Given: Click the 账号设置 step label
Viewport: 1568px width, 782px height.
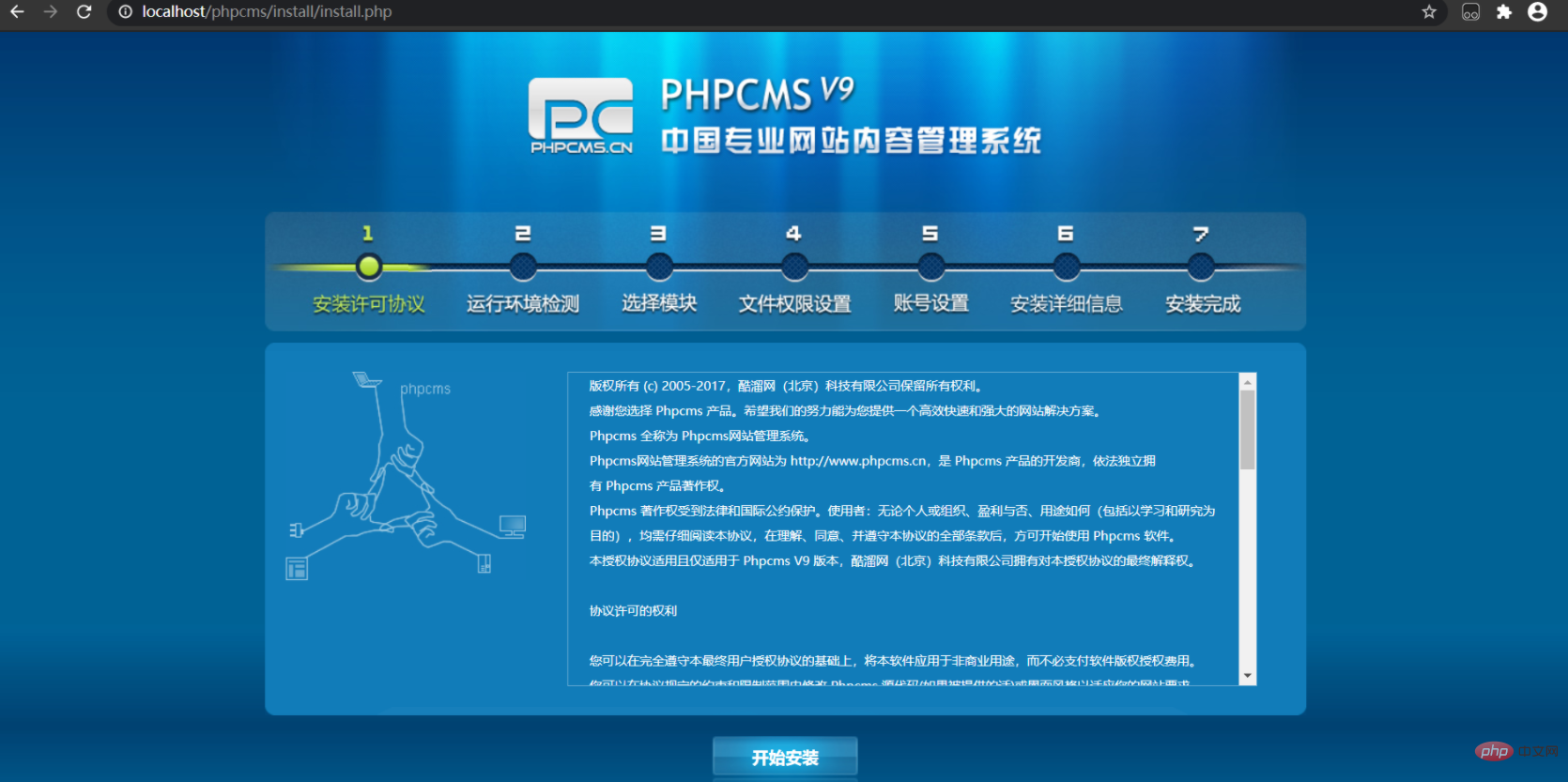Looking at the screenshot, I should (x=930, y=303).
